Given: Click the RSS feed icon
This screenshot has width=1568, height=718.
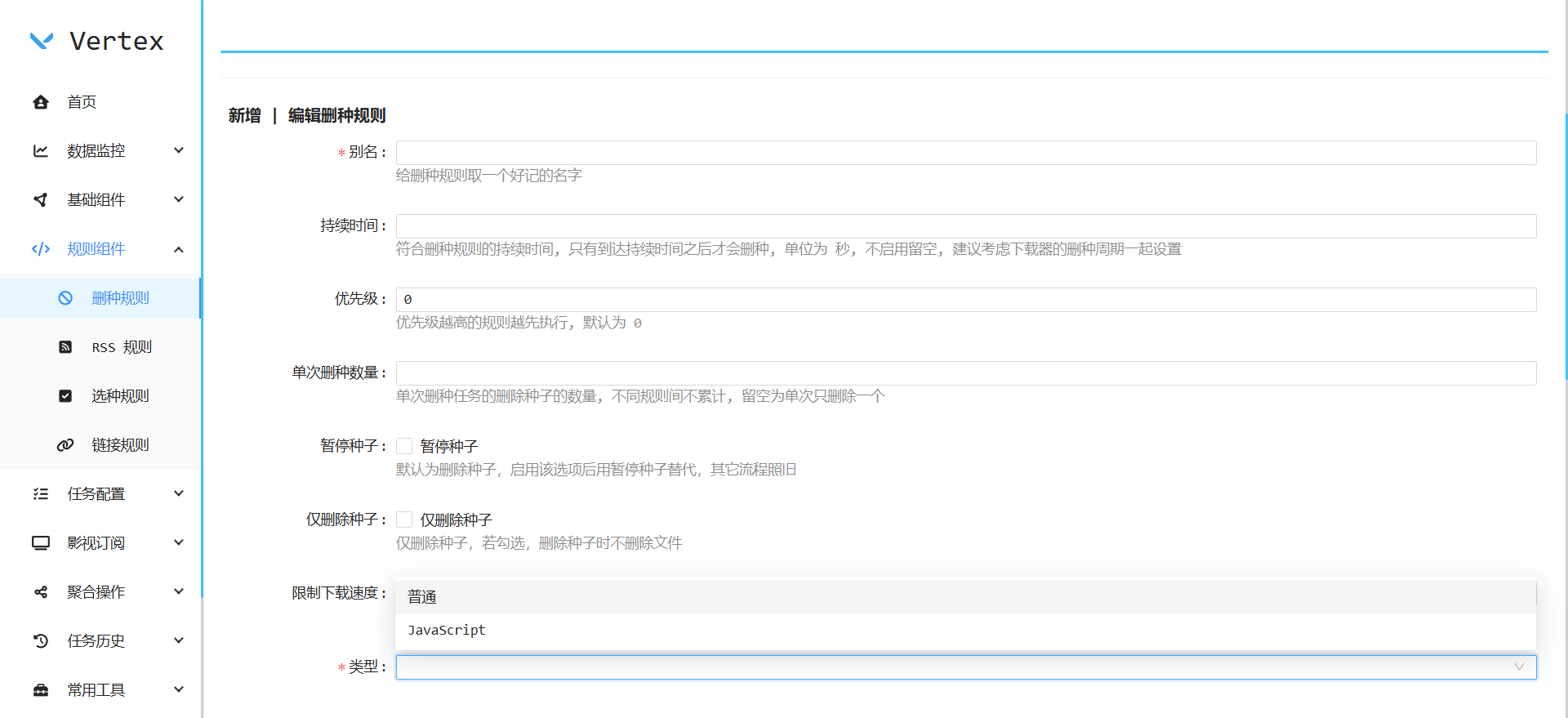Looking at the screenshot, I should 65,347.
